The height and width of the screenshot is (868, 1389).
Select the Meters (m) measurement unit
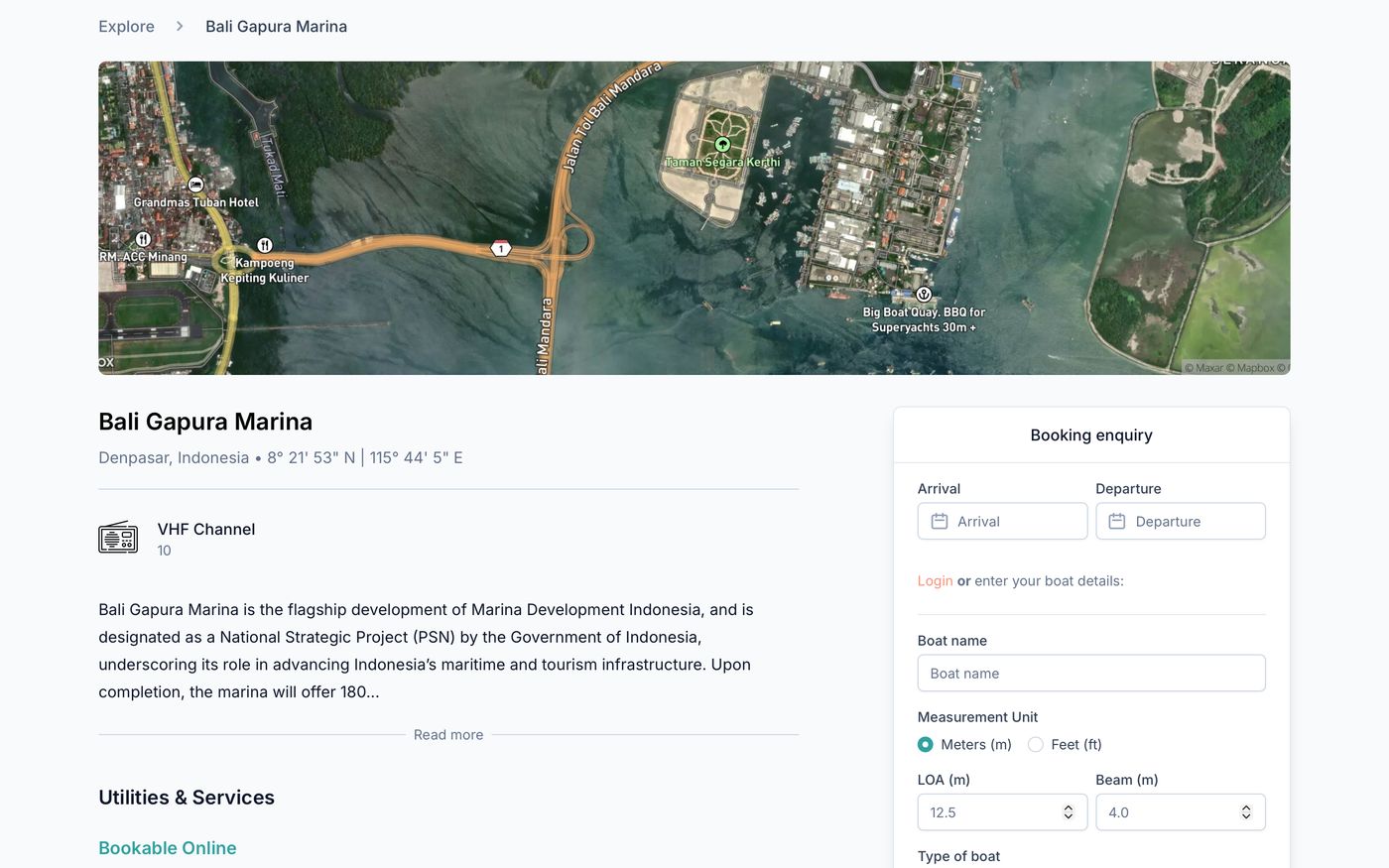[926, 744]
